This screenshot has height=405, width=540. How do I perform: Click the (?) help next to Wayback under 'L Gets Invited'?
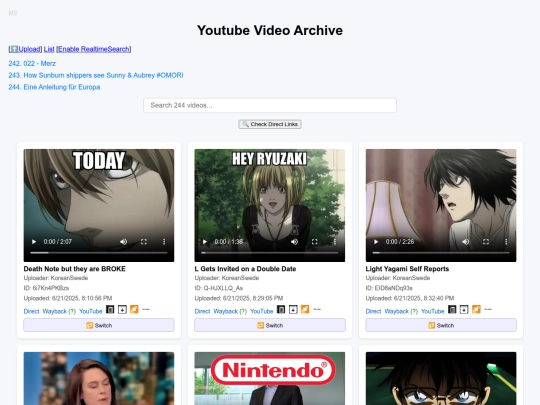[243, 311]
